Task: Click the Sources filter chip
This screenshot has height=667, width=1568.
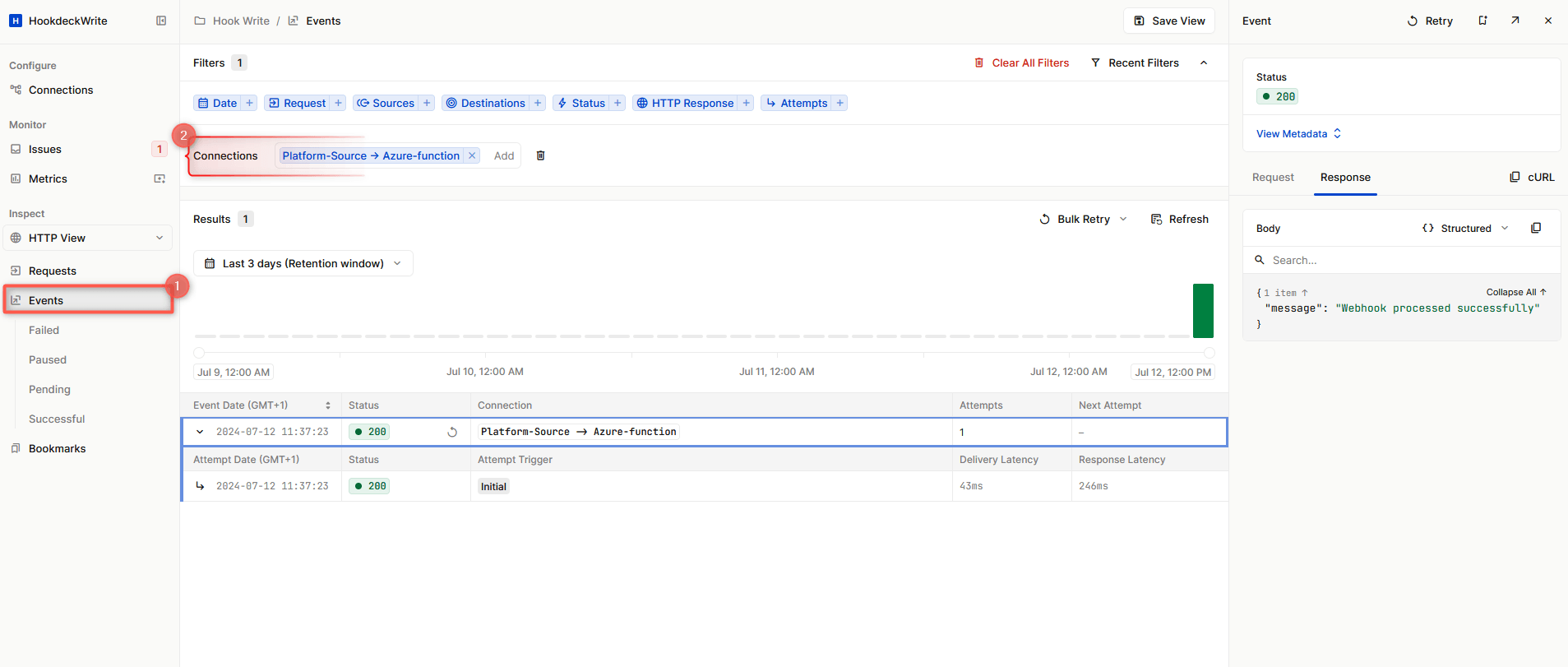Action: pos(386,103)
